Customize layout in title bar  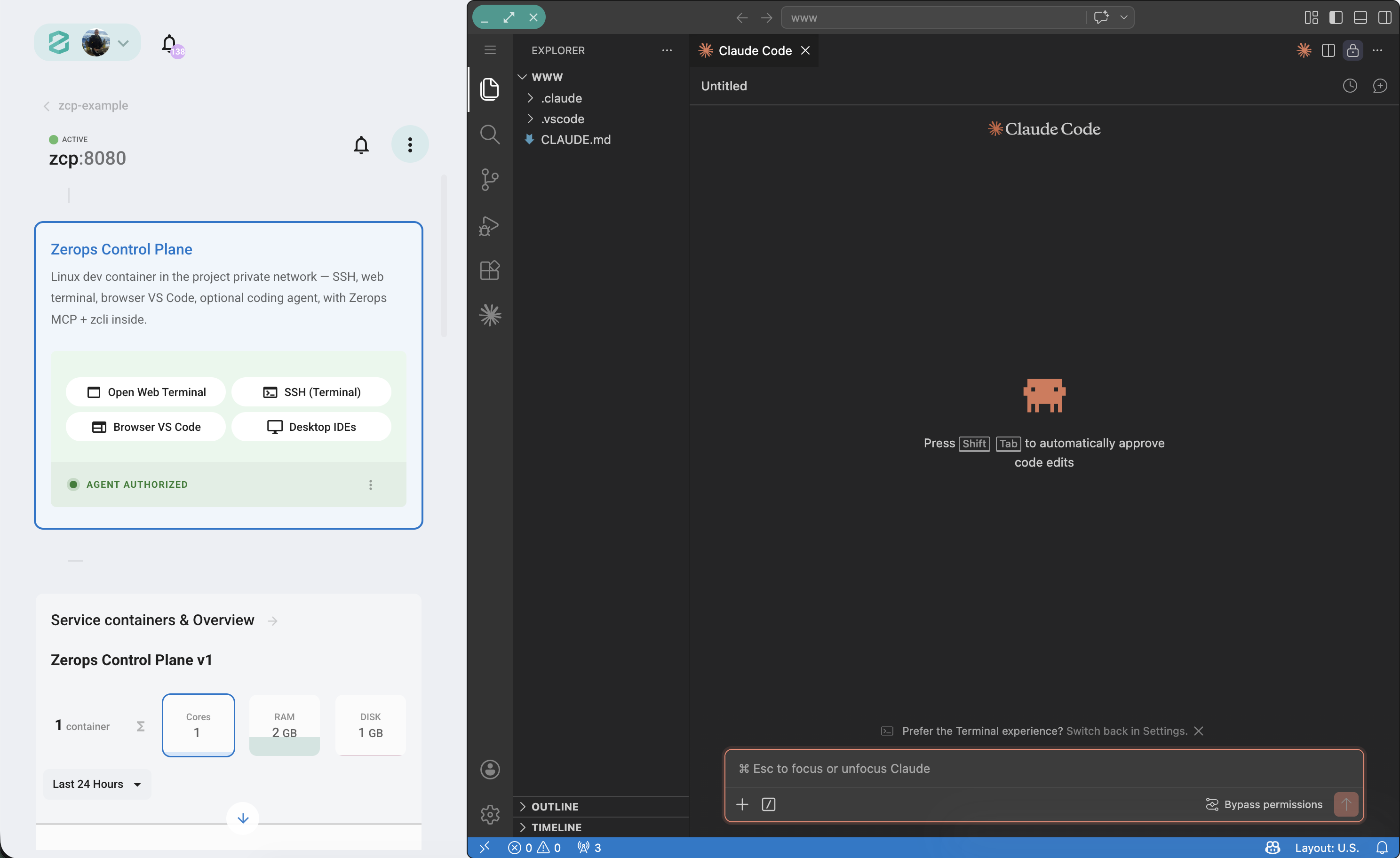tap(1311, 17)
